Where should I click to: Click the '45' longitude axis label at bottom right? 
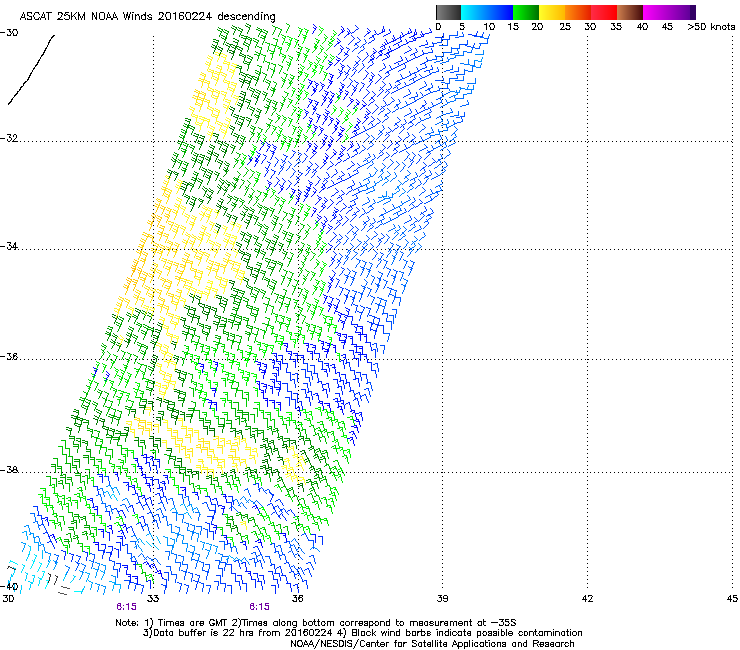[x=732, y=599]
